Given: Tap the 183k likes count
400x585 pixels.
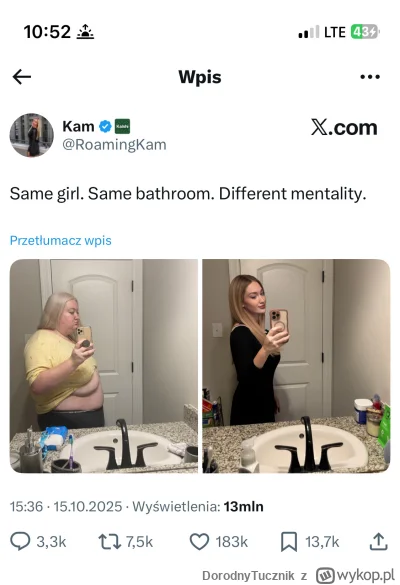Looking at the screenshot, I should 232,542.
